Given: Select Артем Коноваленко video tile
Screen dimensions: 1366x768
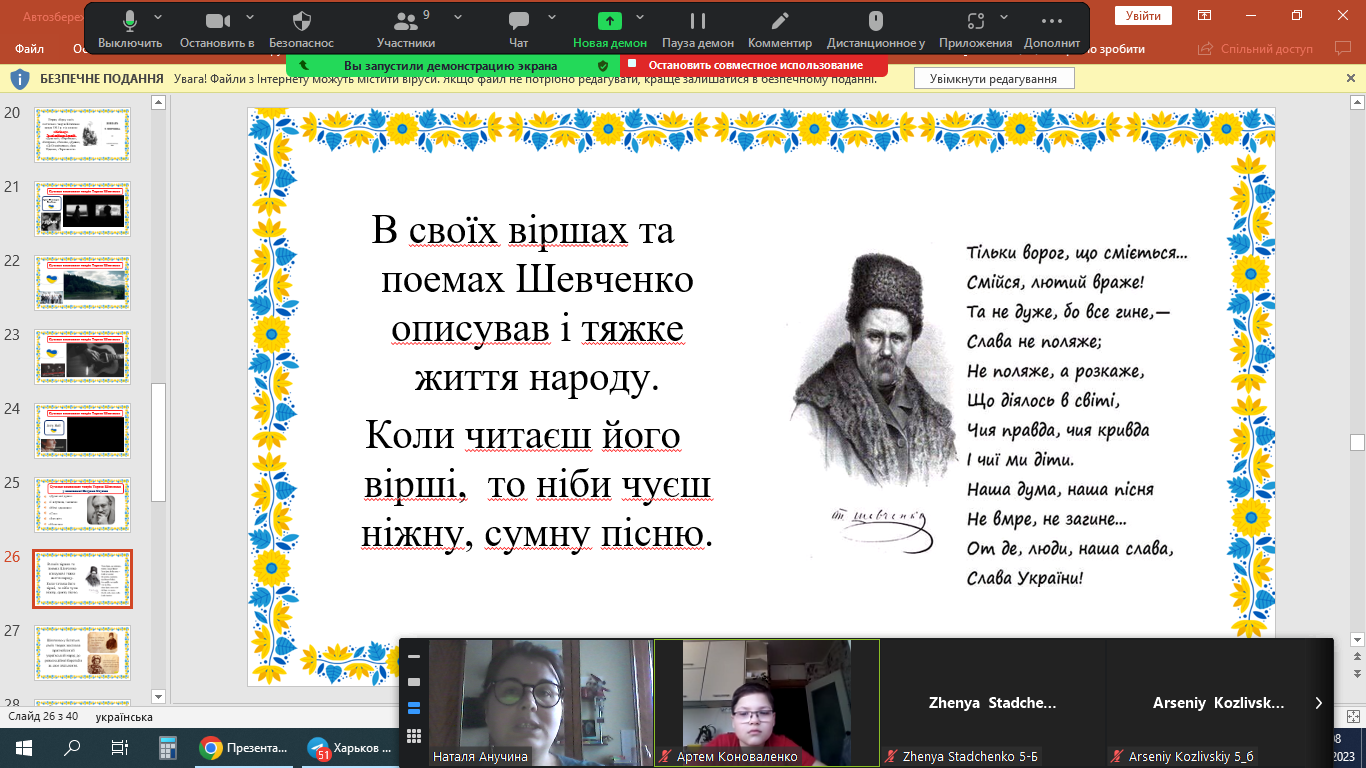Looking at the screenshot, I should point(767,703).
